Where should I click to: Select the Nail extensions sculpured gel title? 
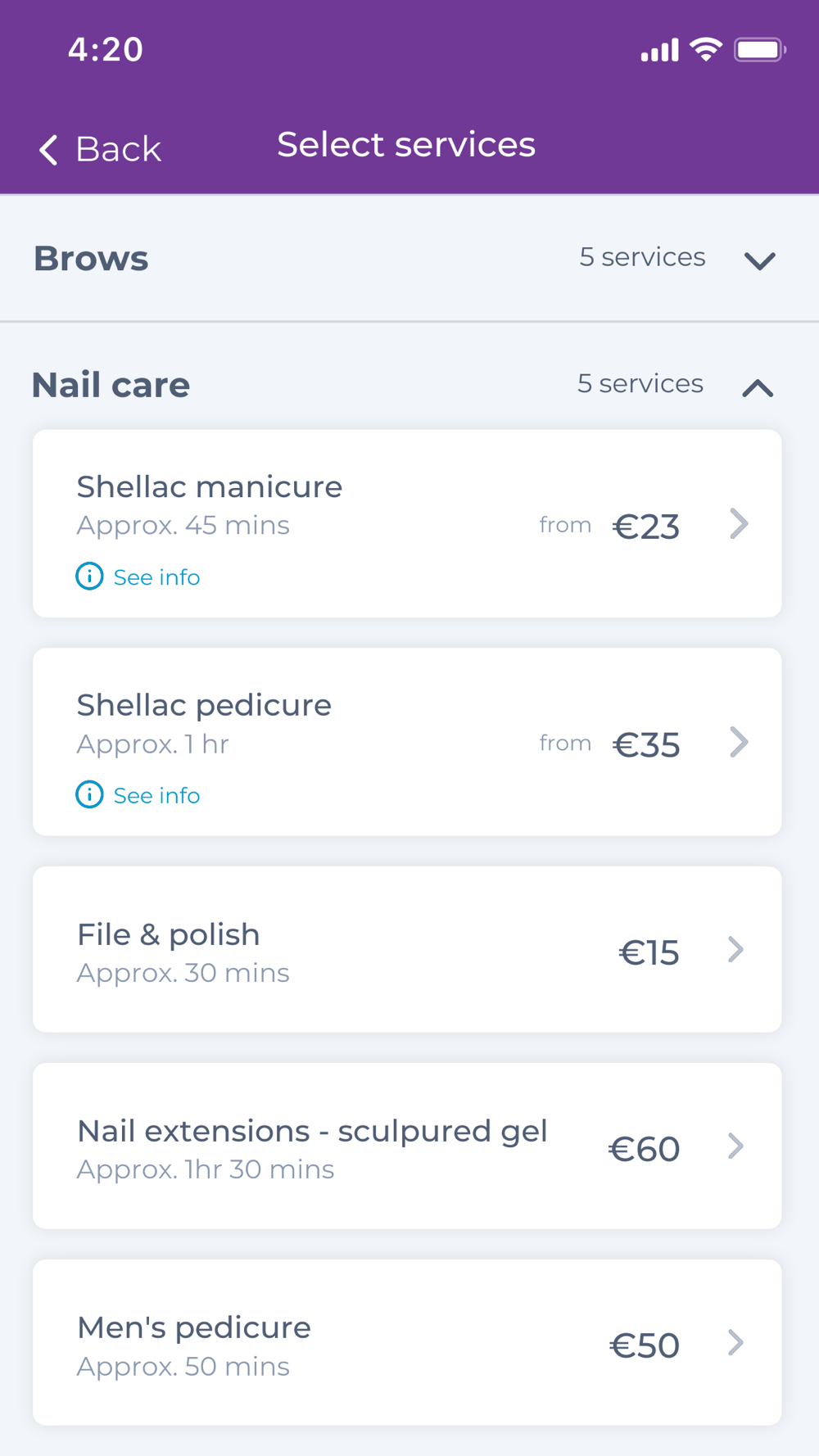[312, 1131]
